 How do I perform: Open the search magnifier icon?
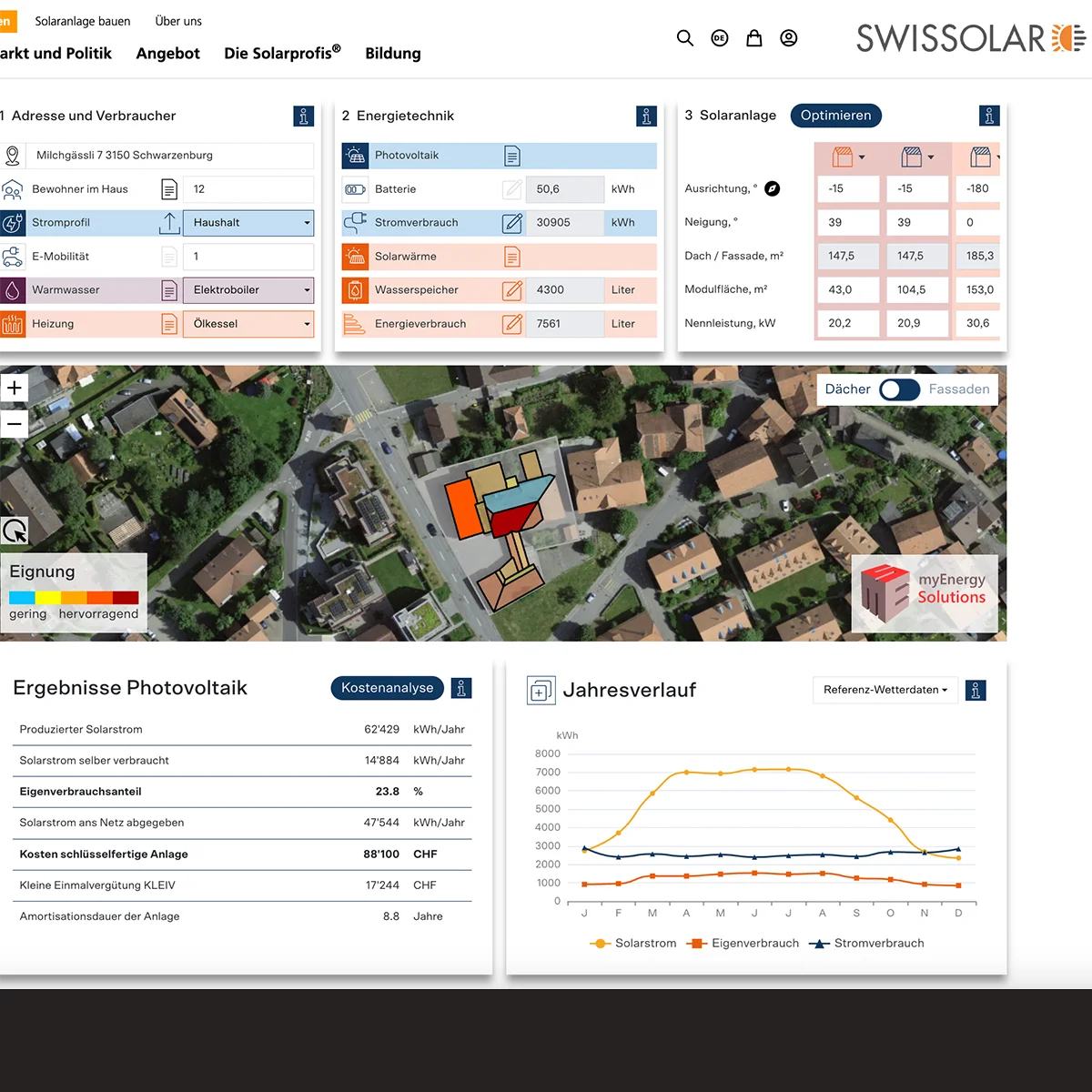coord(685,38)
